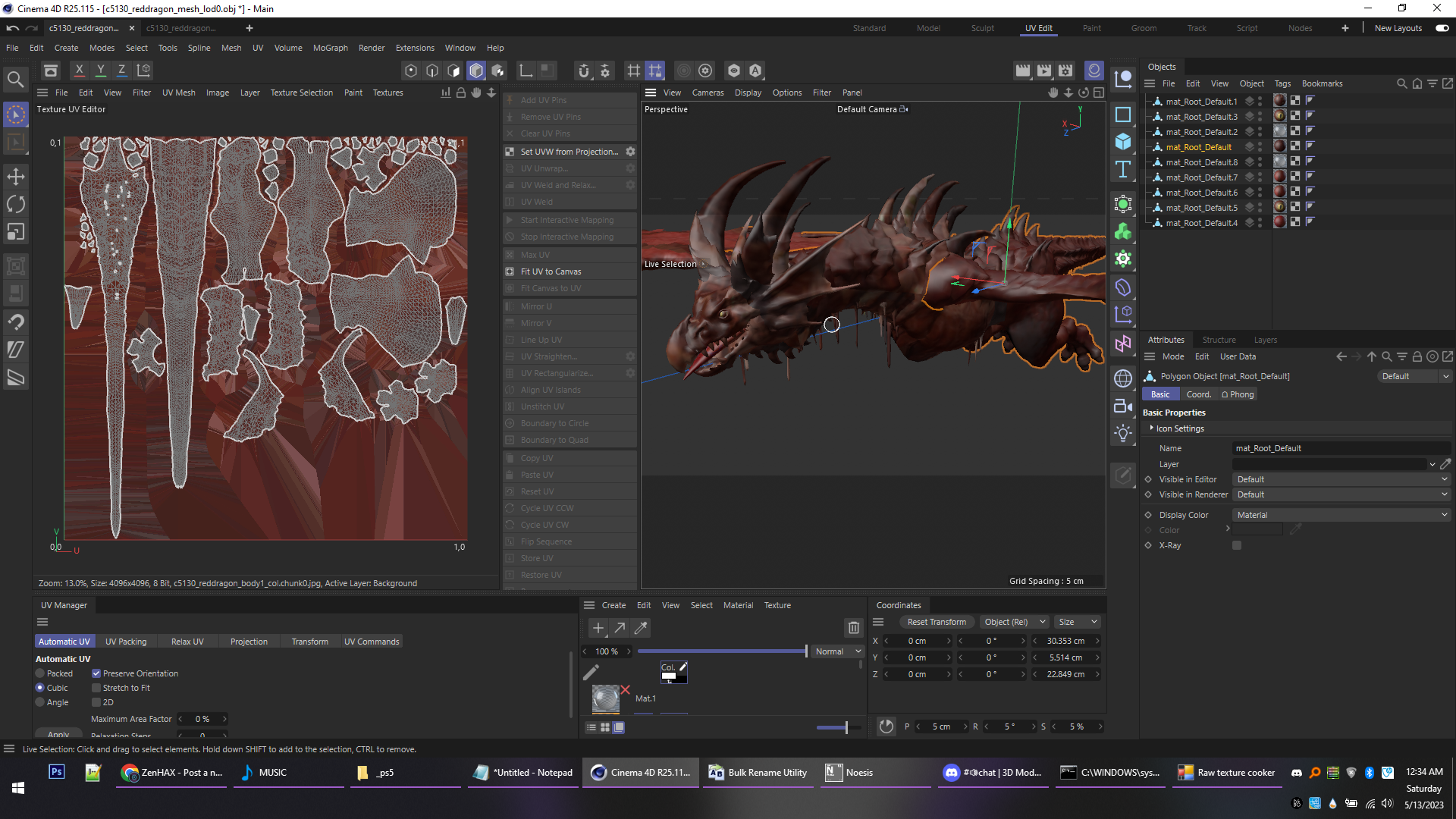Click the new material plus icon

[598, 628]
